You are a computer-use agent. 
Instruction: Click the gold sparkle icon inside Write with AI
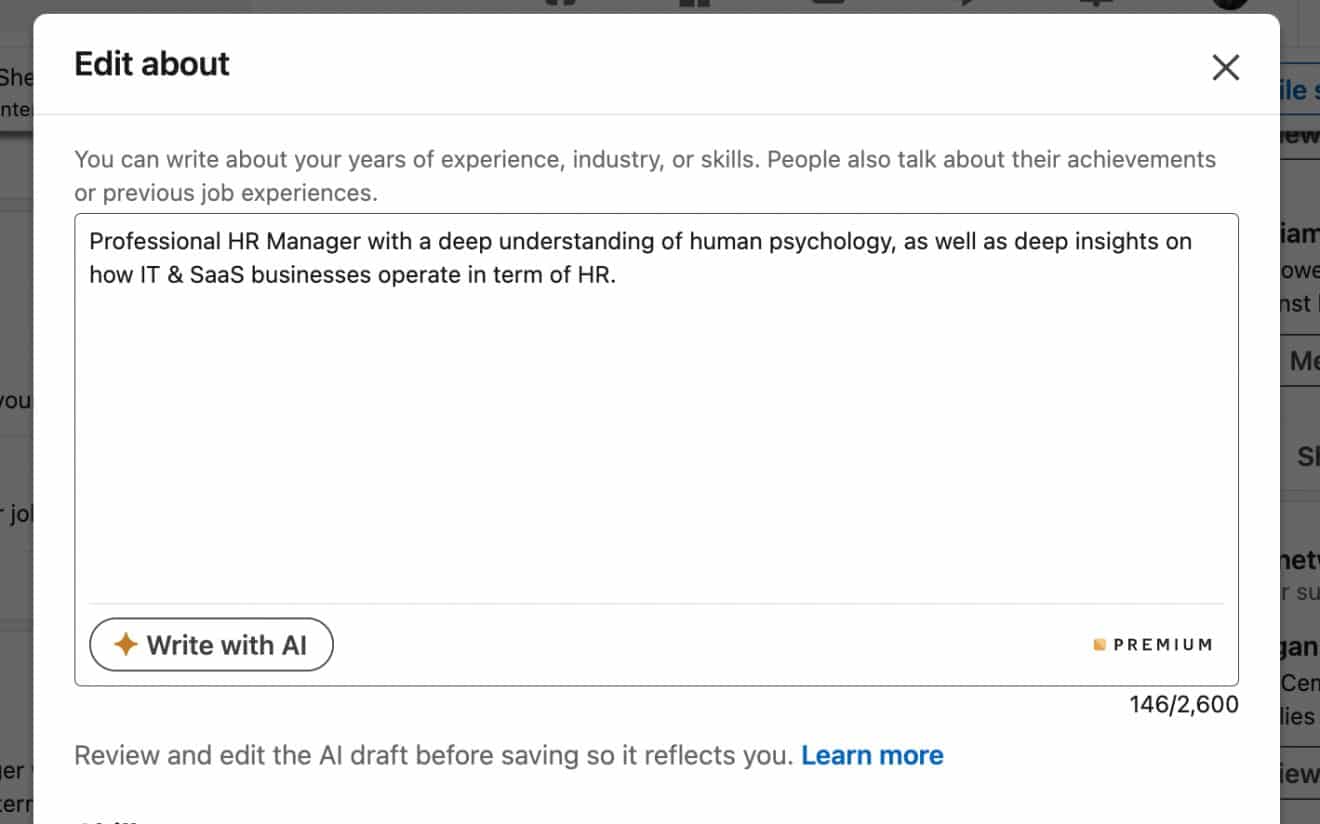coord(124,644)
